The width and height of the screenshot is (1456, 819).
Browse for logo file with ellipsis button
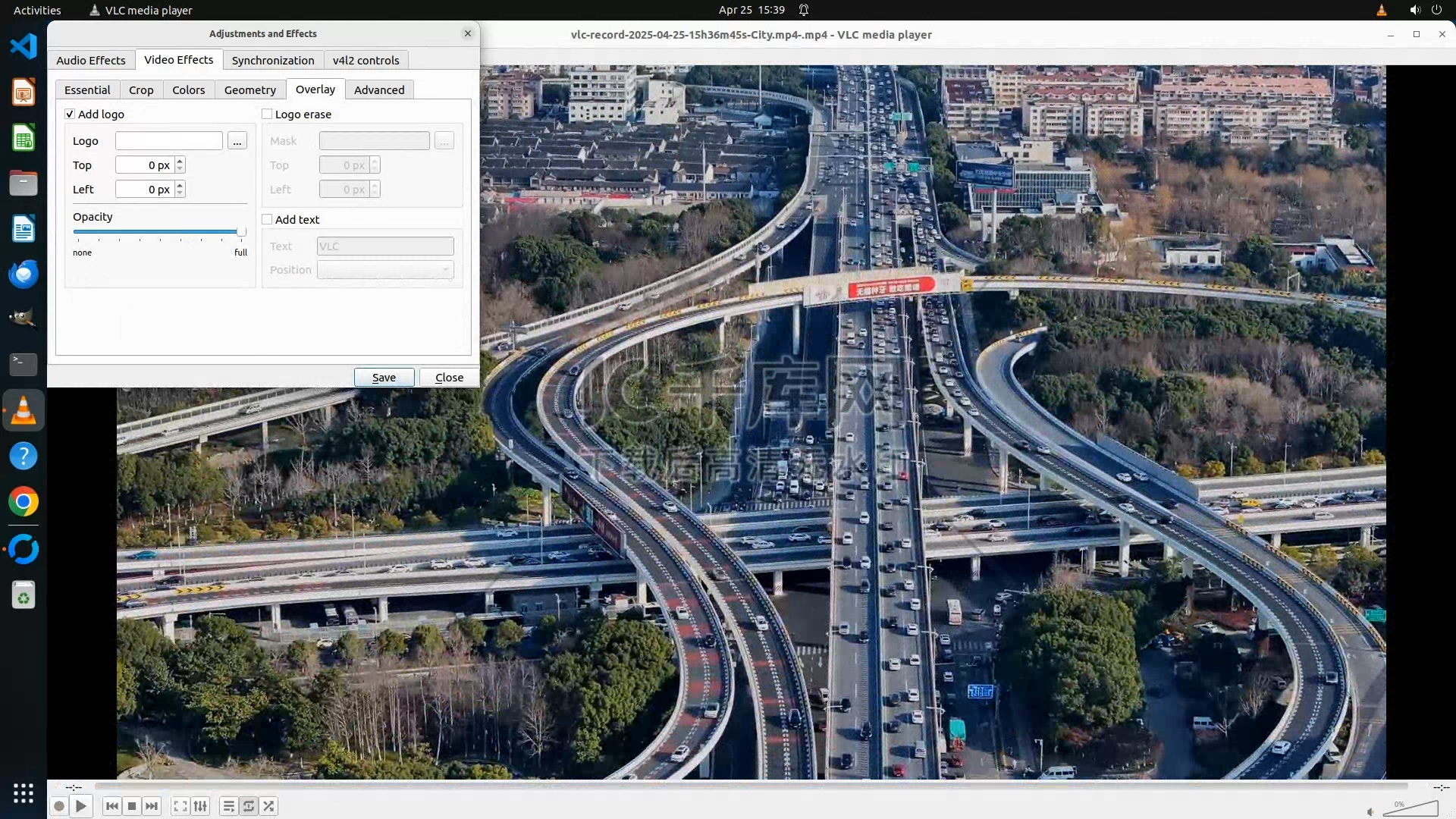(237, 141)
